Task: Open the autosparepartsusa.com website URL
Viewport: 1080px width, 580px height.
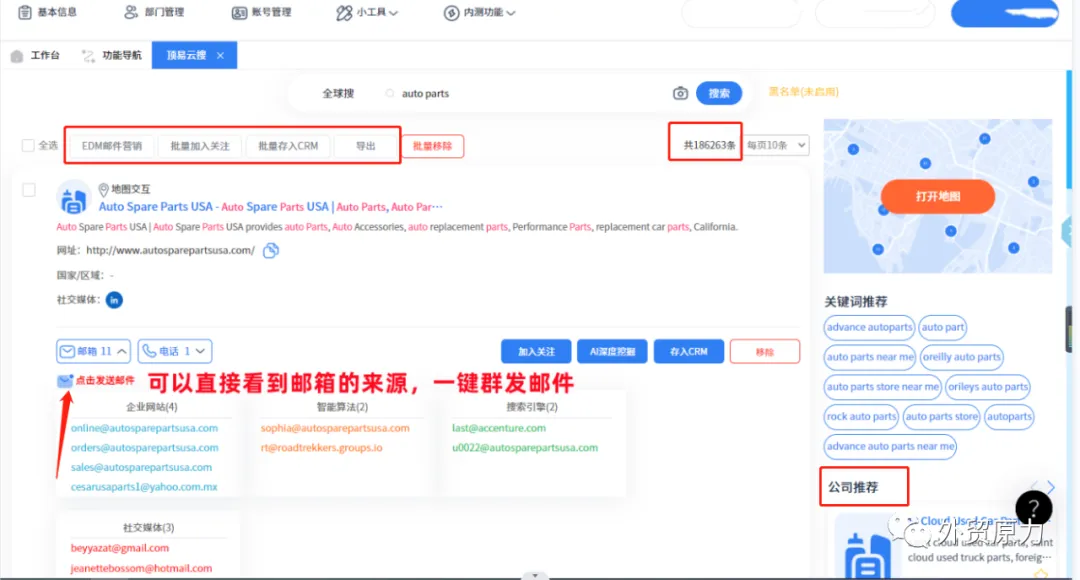Action: pos(170,251)
